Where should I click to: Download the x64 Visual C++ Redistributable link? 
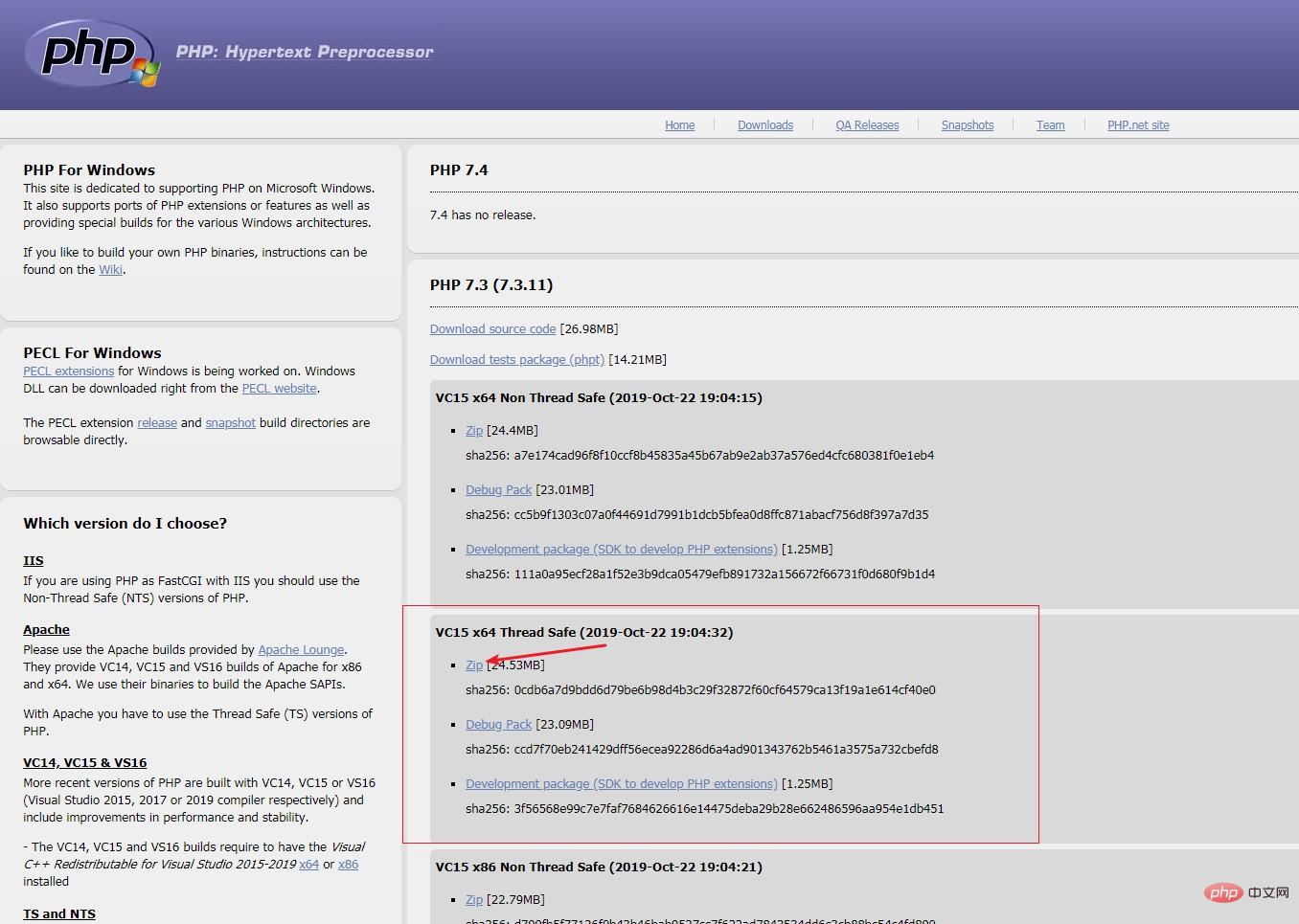tap(308, 865)
